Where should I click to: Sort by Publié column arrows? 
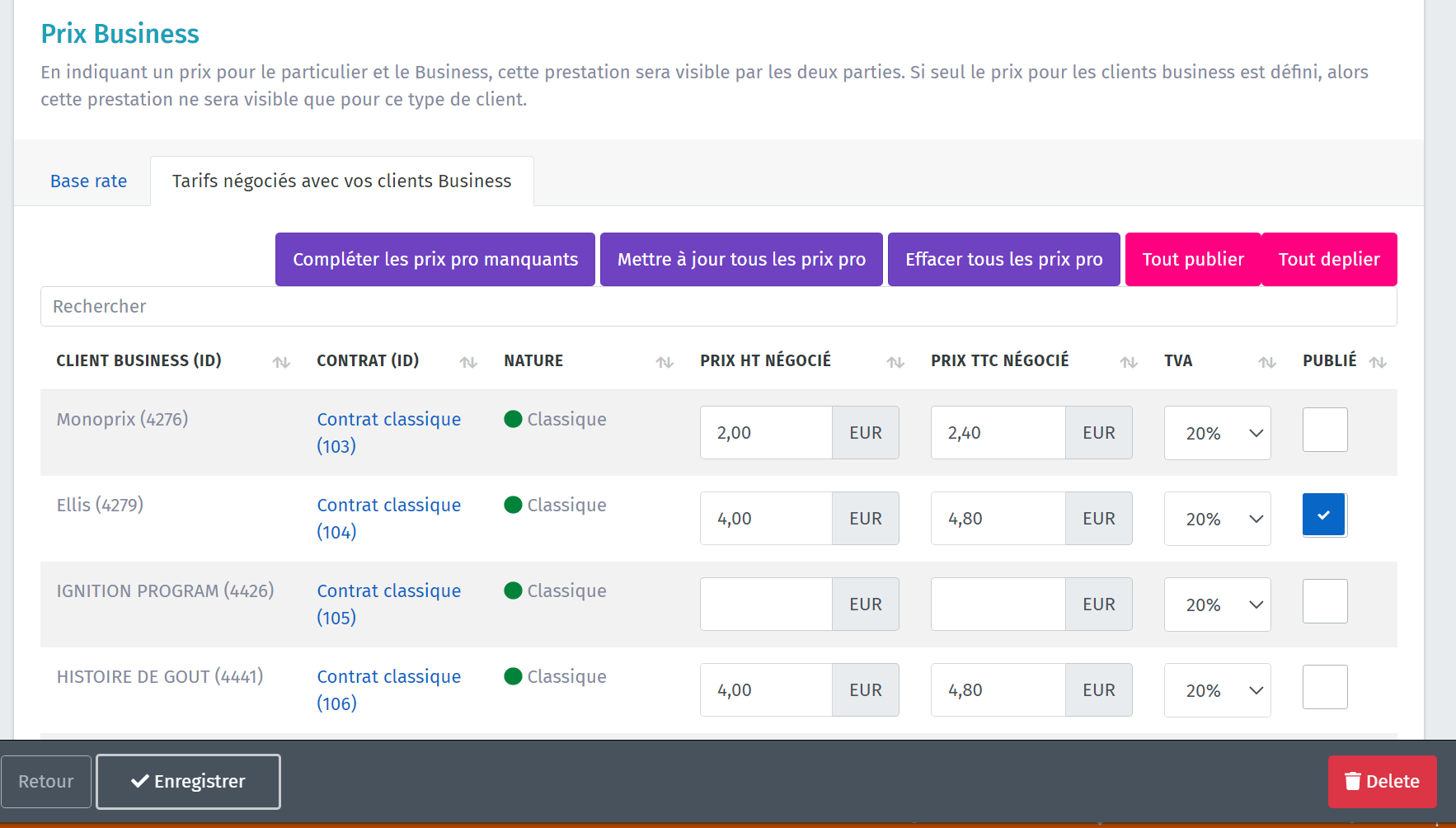pyautogui.click(x=1378, y=362)
